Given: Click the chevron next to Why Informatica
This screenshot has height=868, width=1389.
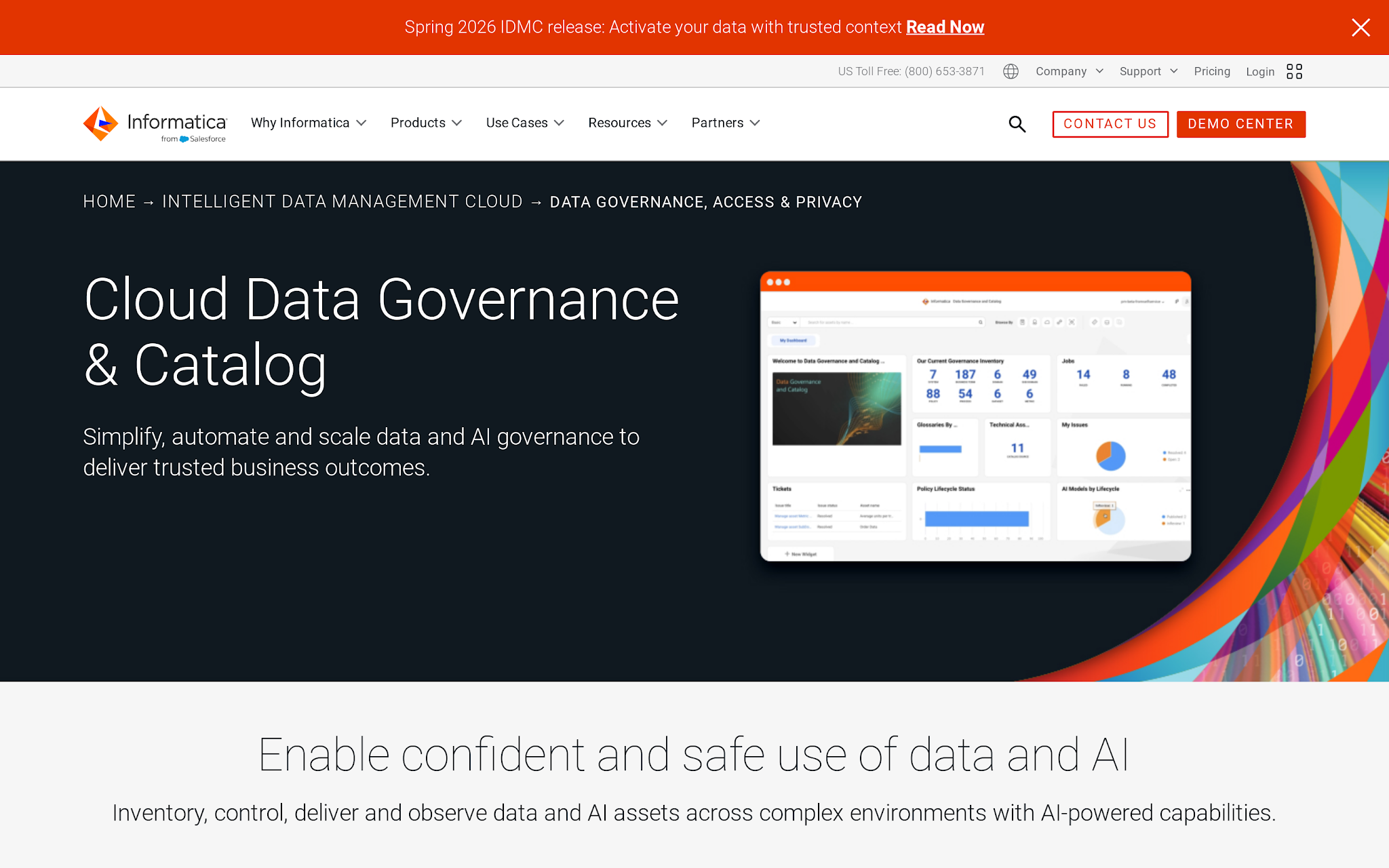Looking at the screenshot, I should tap(361, 123).
